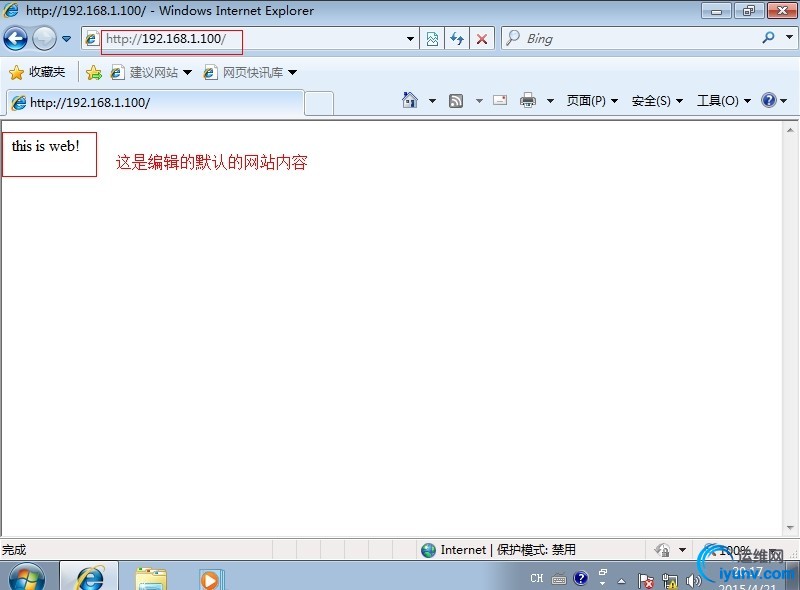Open Windows Media Player taskbar icon
Viewport: 800px width, 590px height.
(x=210, y=579)
